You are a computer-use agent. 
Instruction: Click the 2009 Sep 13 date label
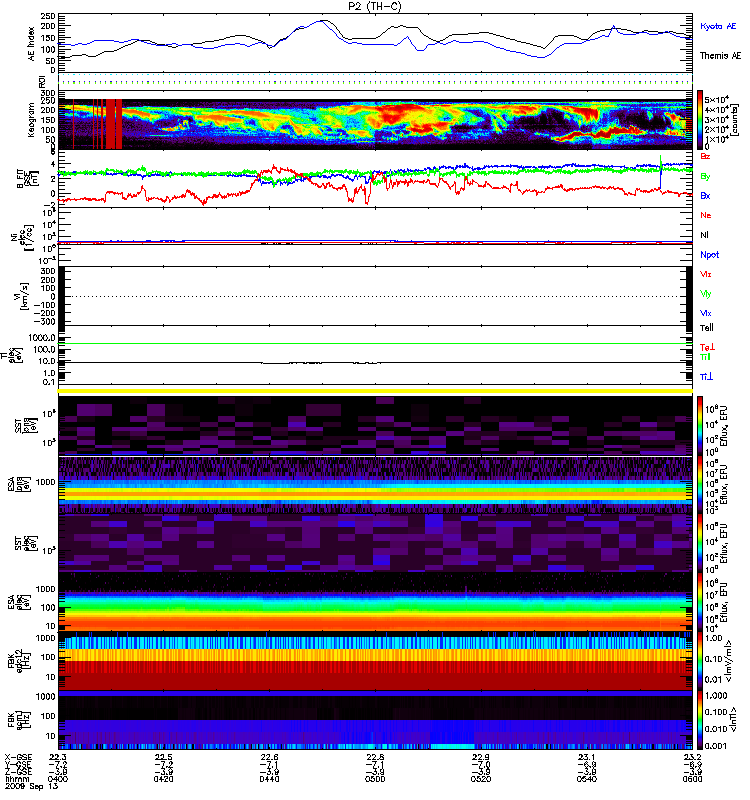(31, 786)
